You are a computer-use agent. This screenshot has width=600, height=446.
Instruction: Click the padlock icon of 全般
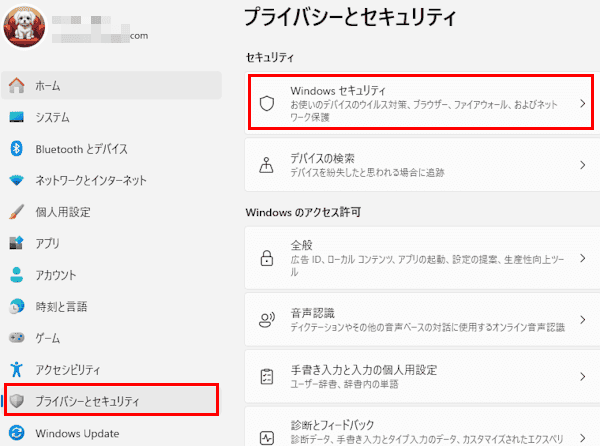click(x=267, y=258)
